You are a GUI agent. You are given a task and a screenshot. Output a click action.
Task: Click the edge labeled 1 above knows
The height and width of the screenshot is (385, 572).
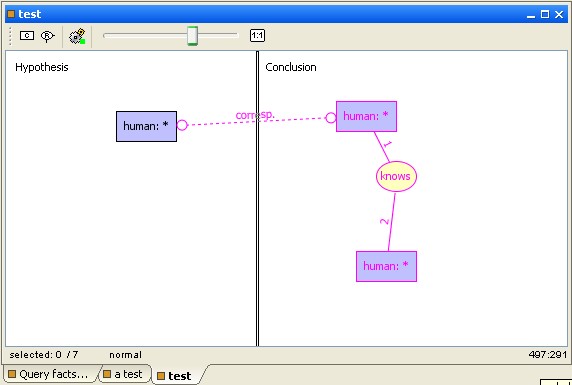pos(382,147)
